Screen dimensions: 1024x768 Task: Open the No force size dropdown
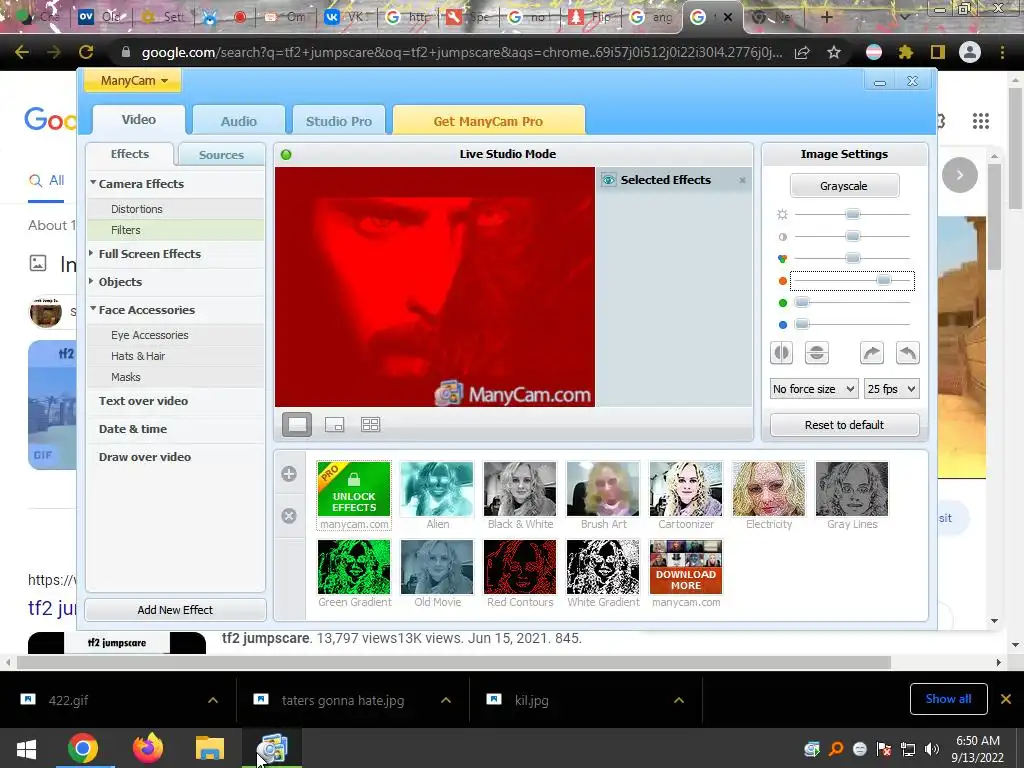tap(814, 389)
